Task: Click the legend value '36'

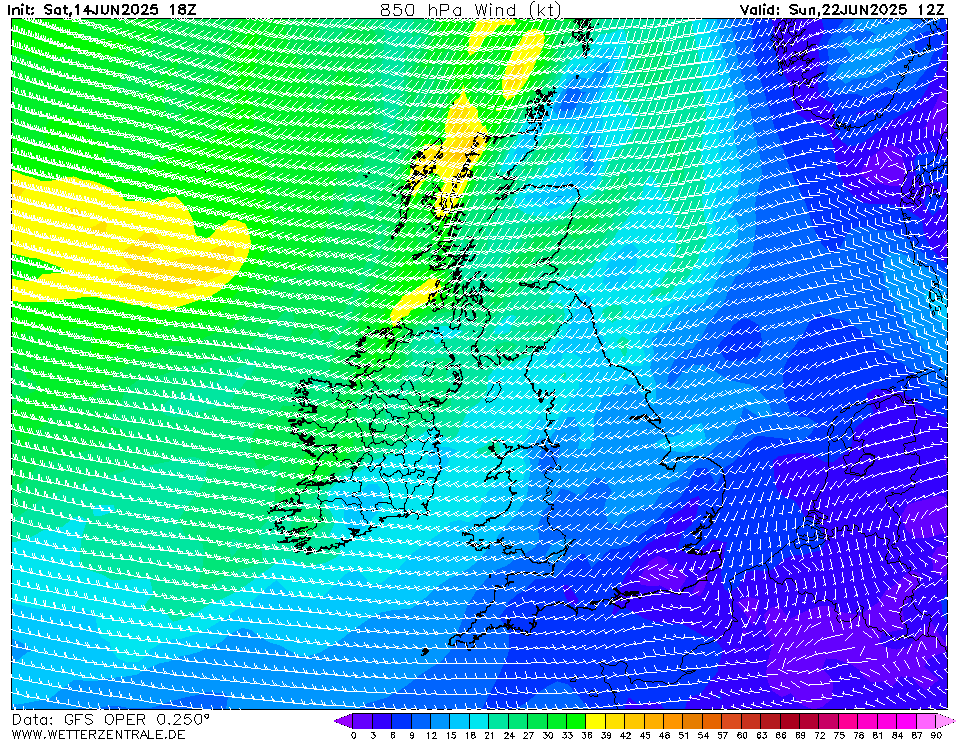Action: (587, 735)
